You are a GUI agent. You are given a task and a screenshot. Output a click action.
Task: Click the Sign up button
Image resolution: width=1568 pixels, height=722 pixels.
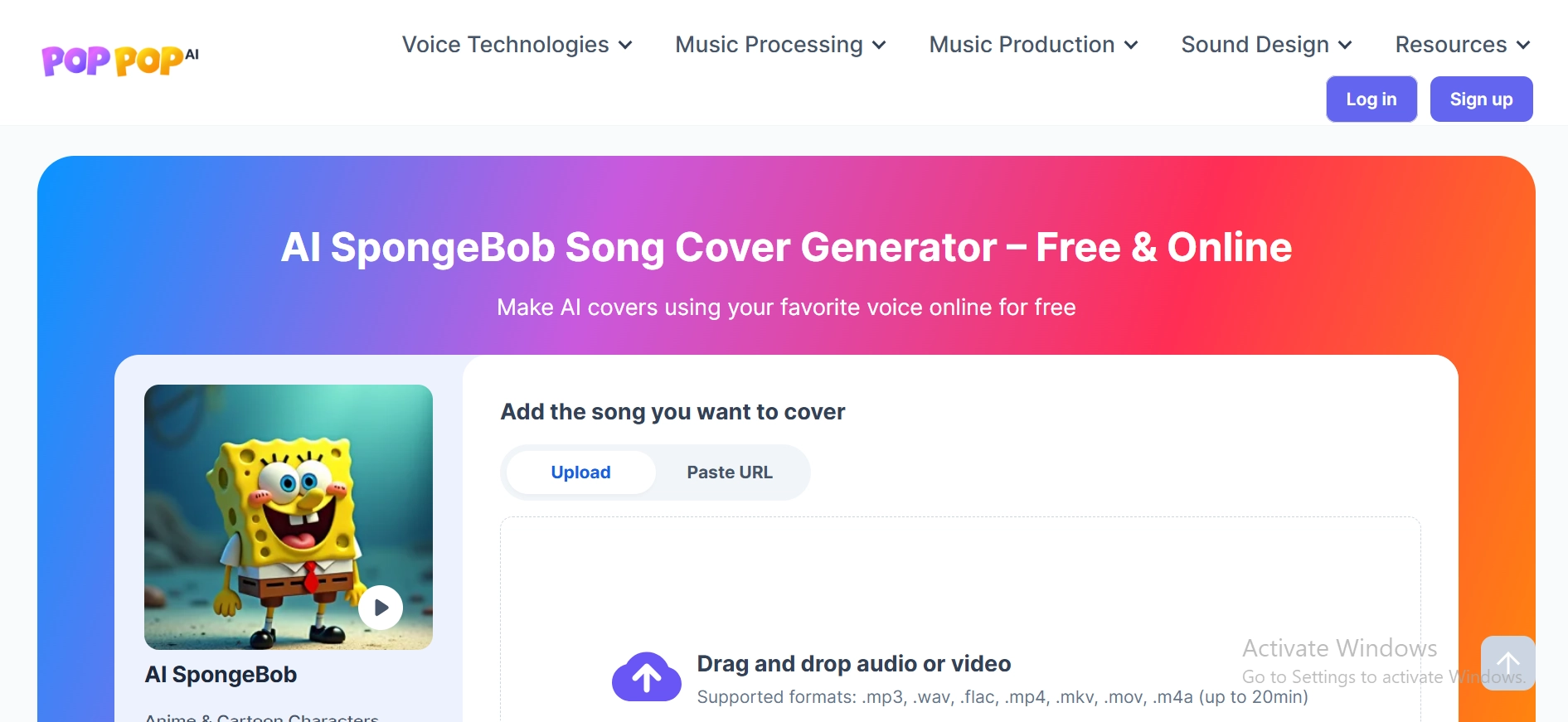[1481, 99]
